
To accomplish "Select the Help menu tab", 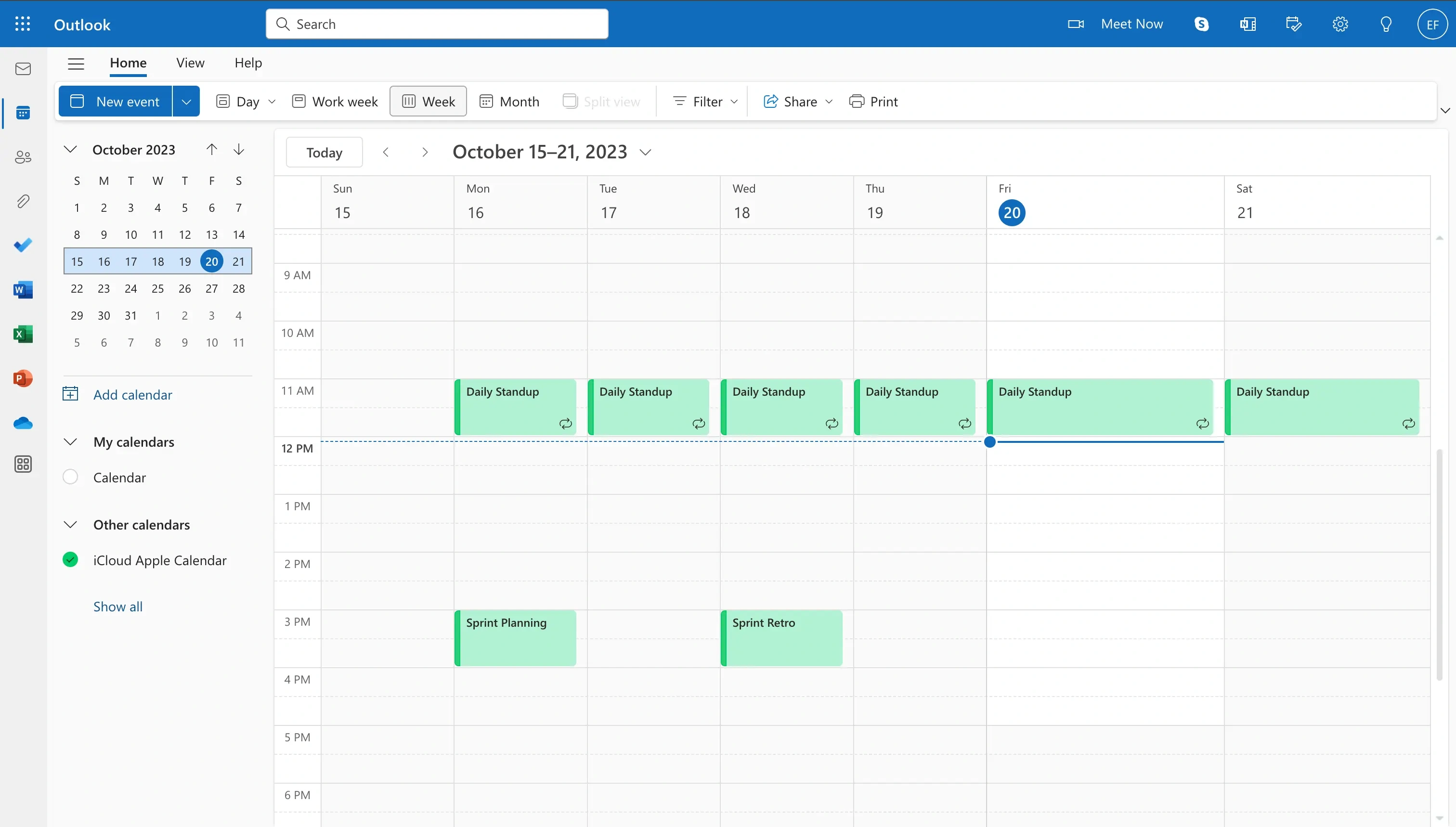I will click(x=247, y=62).
